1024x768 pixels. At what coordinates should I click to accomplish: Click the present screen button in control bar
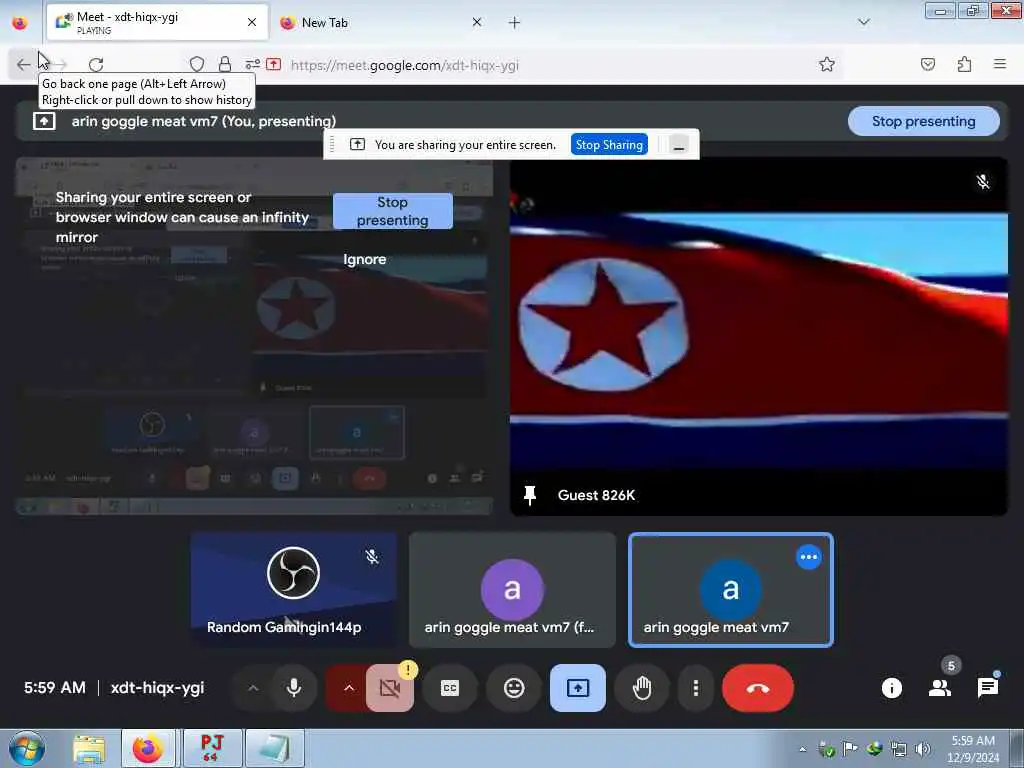[x=578, y=688]
